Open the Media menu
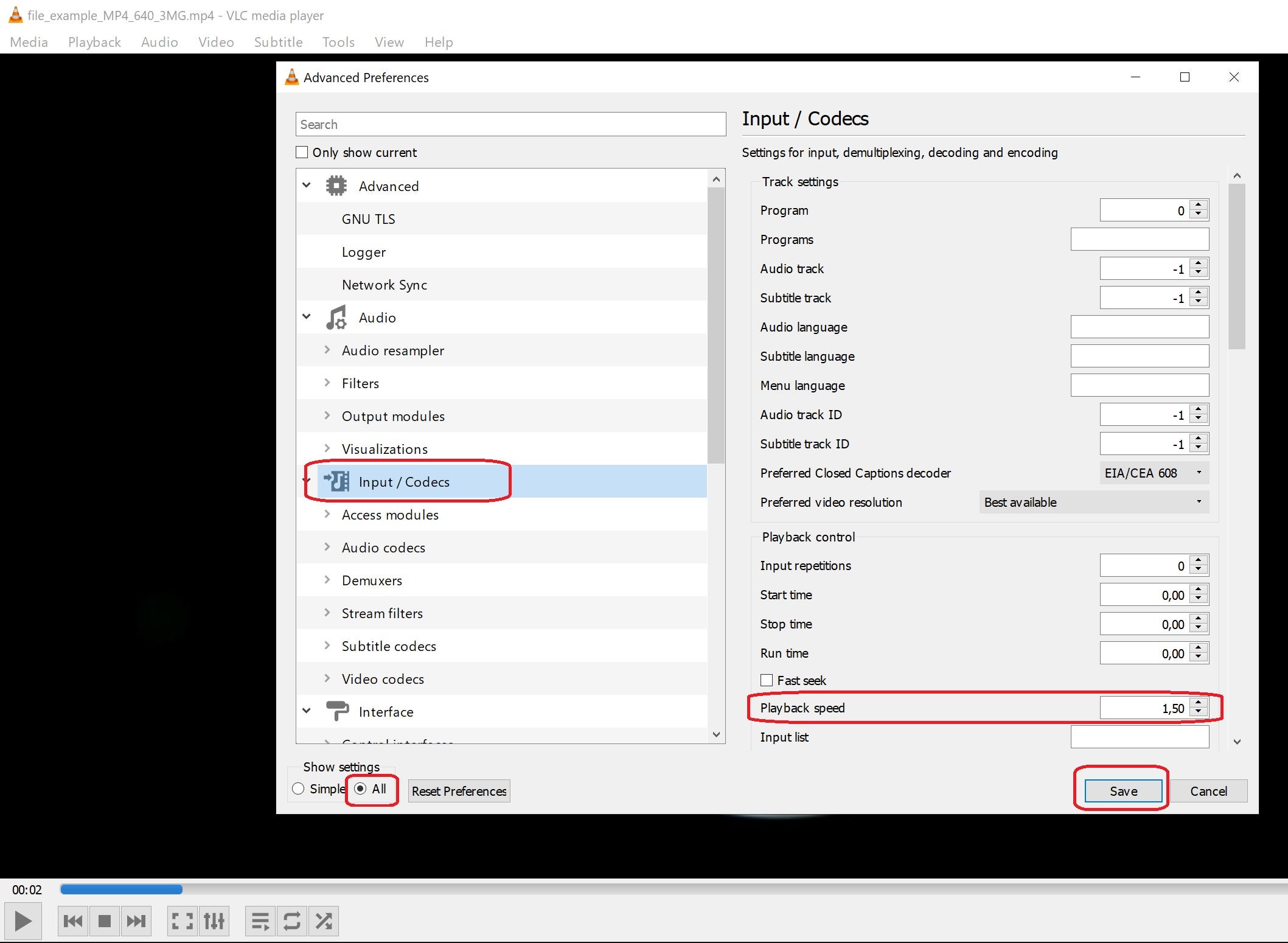The width and height of the screenshot is (1288, 943). [x=29, y=42]
